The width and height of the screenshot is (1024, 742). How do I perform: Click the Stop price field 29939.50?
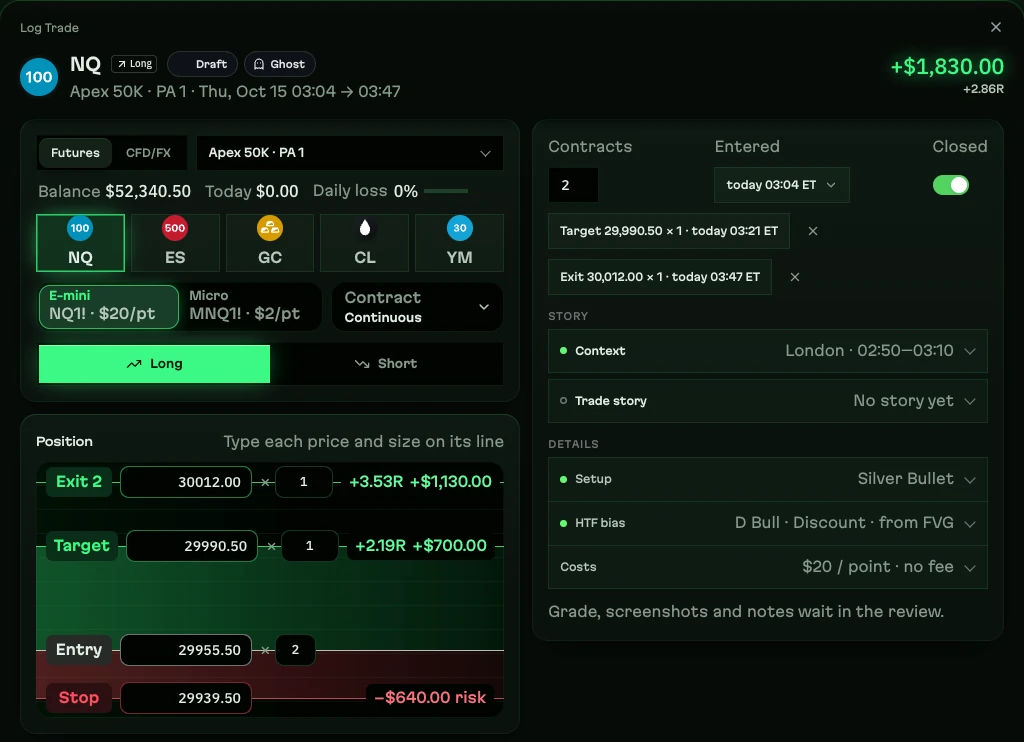[186, 698]
